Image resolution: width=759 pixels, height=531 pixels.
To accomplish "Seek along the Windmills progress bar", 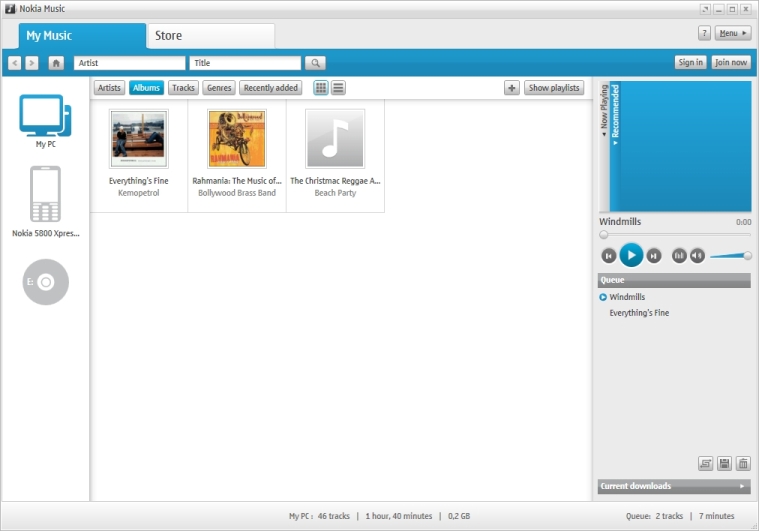I will pyautogui.click(x=675, y=235).
